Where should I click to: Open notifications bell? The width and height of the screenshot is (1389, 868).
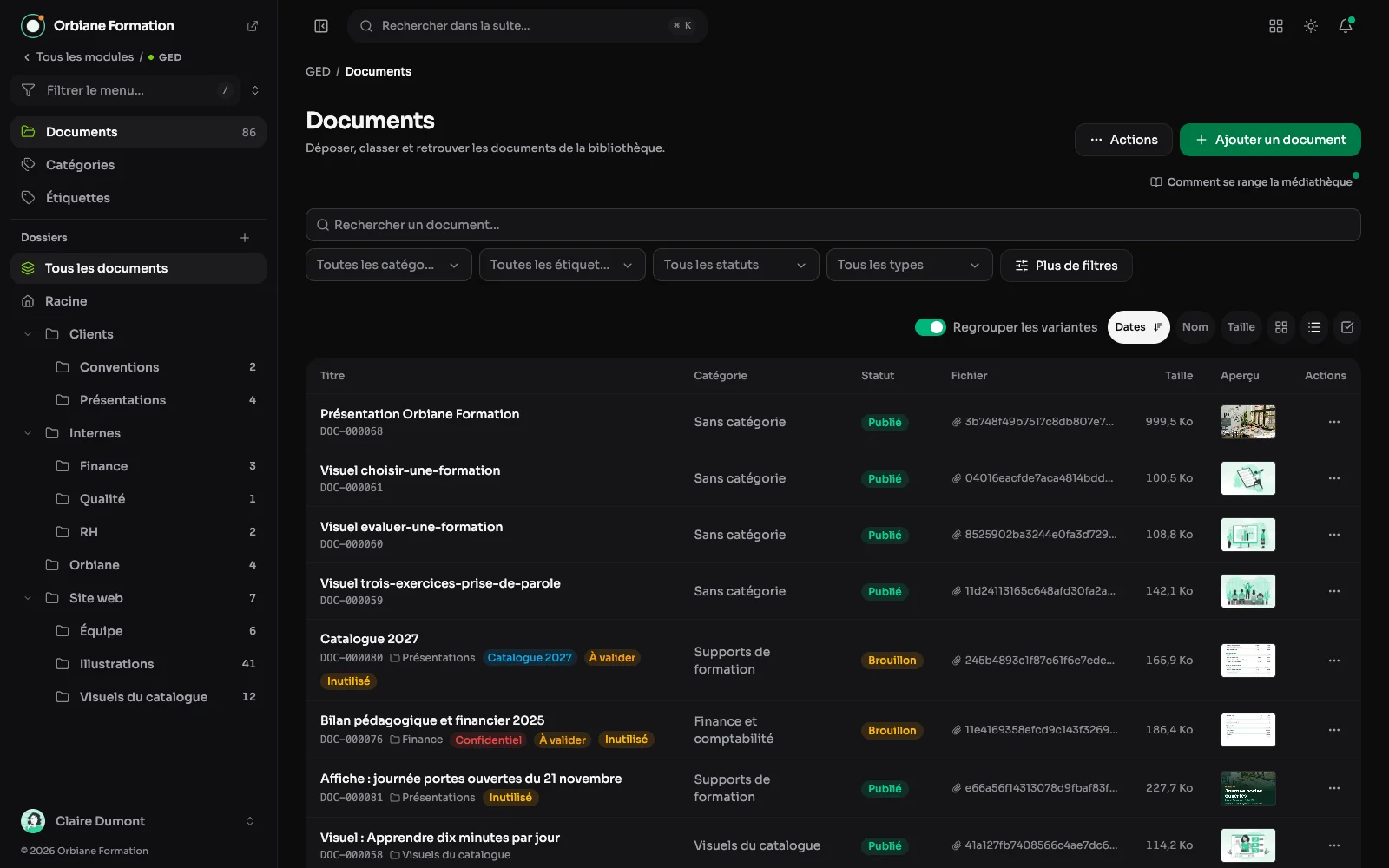(x=1346, y=26)
